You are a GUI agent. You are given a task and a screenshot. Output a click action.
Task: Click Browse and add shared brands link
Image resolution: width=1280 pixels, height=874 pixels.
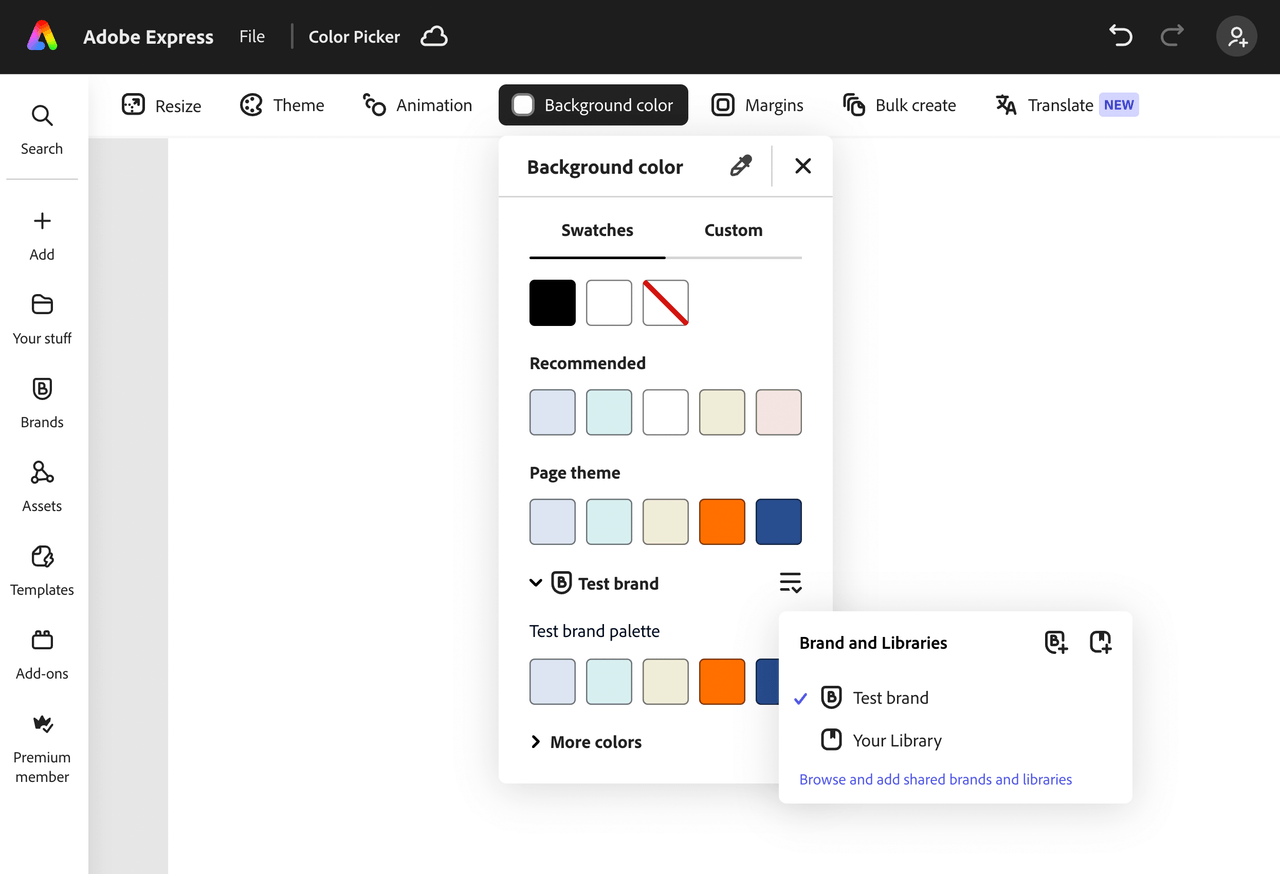click(x=935, y=780)
